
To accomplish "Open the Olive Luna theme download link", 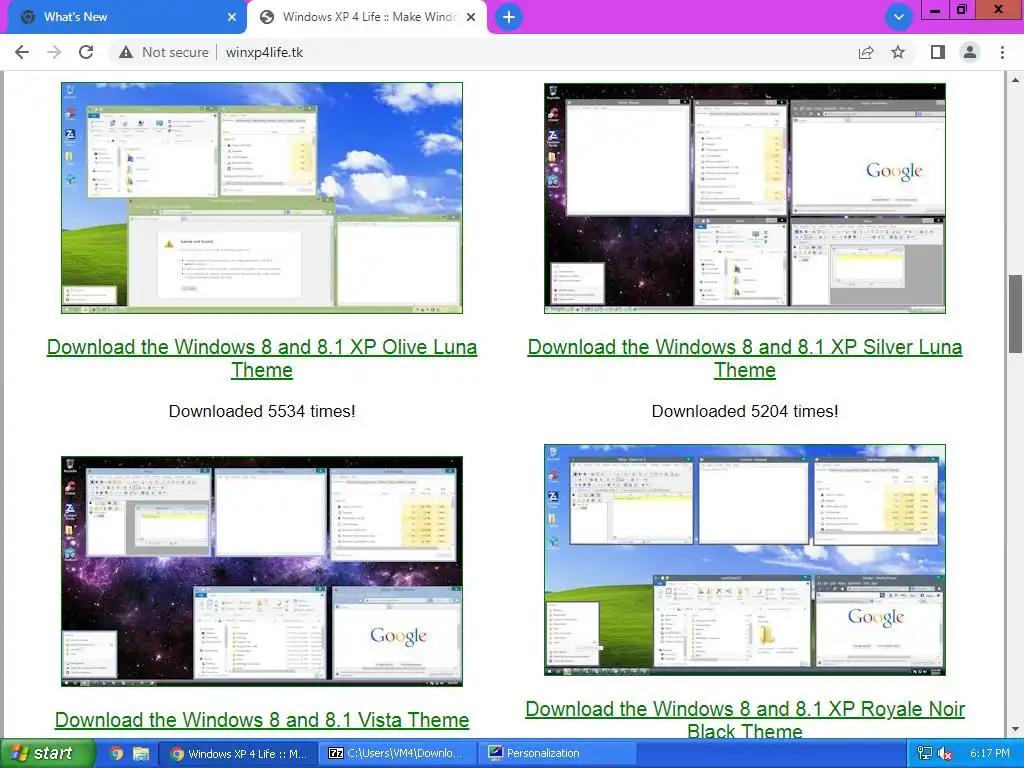I will tap(262, 358).
